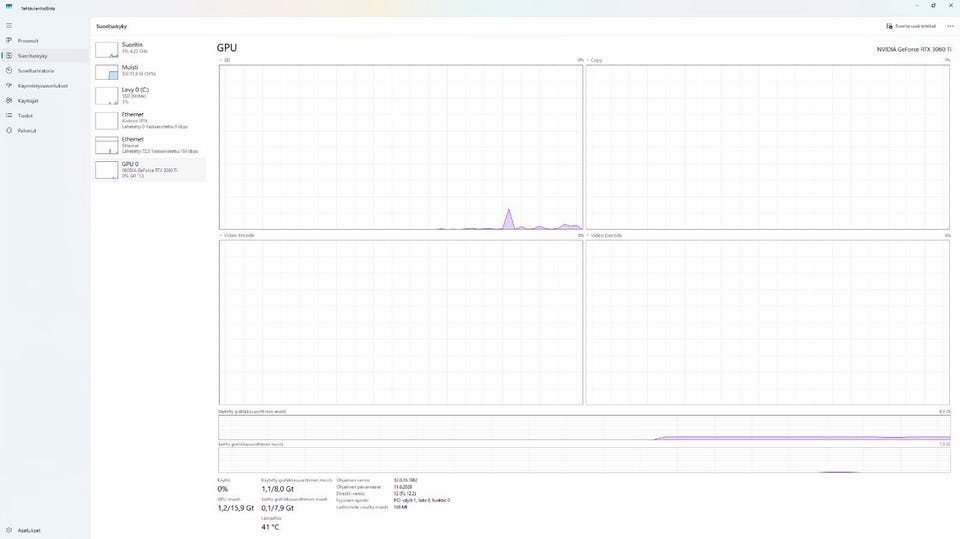Click the Task Manager app icon

[x=9, y=7]
